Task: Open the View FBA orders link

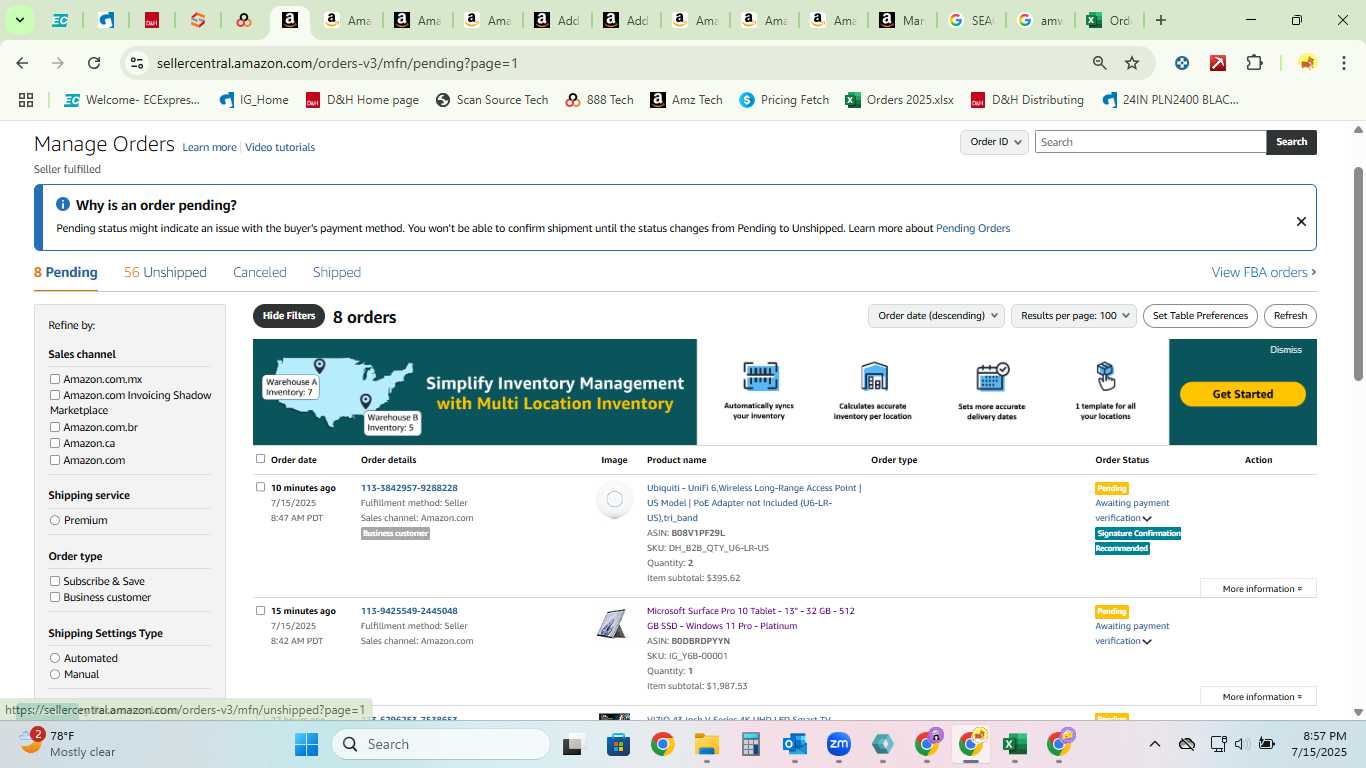Action: (x=1264, y=272)
